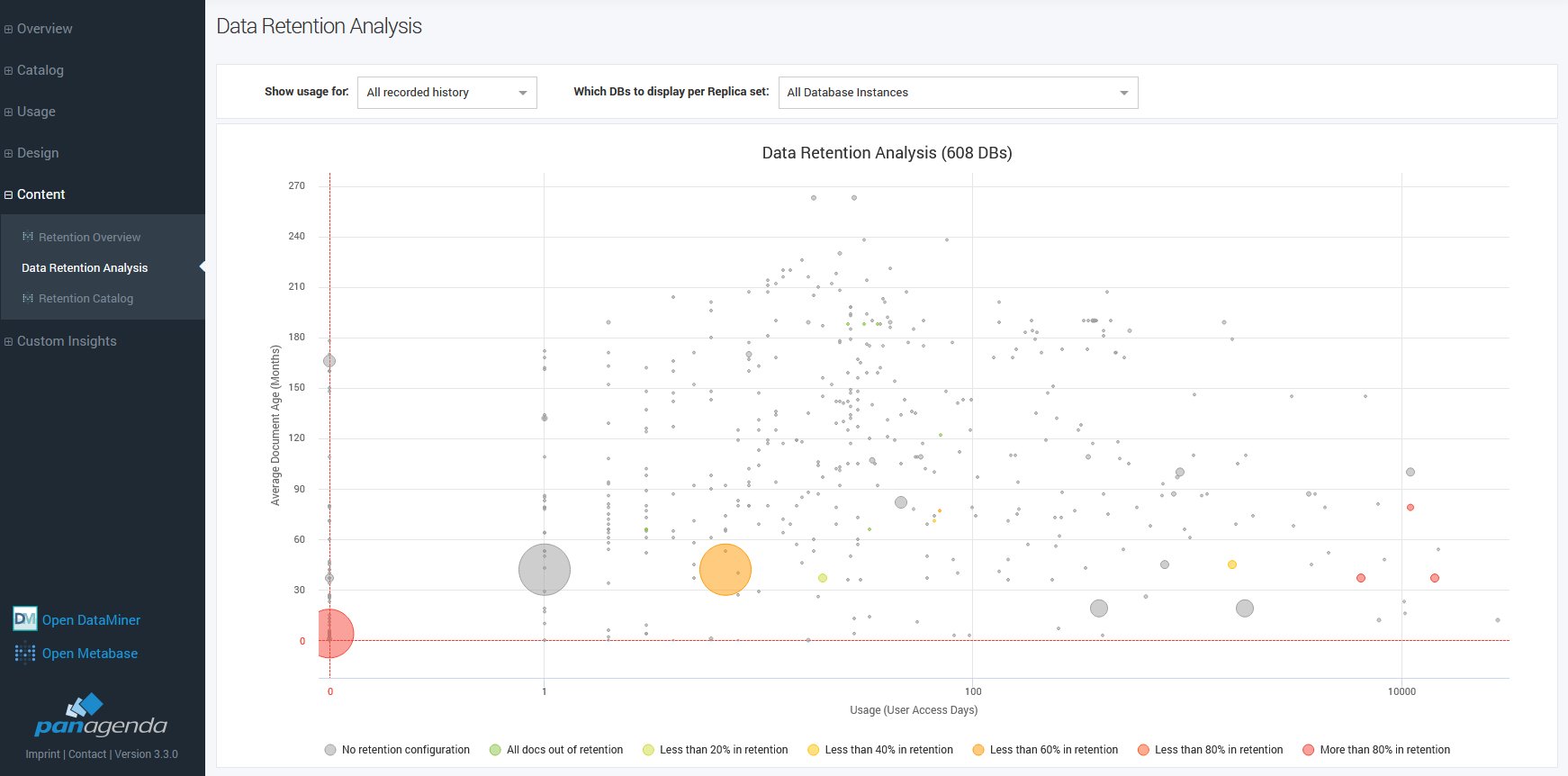The width and height of the screenshot is (1568, 776).
Task: Expand the Overview sidebar section
Action: point(44,29)
